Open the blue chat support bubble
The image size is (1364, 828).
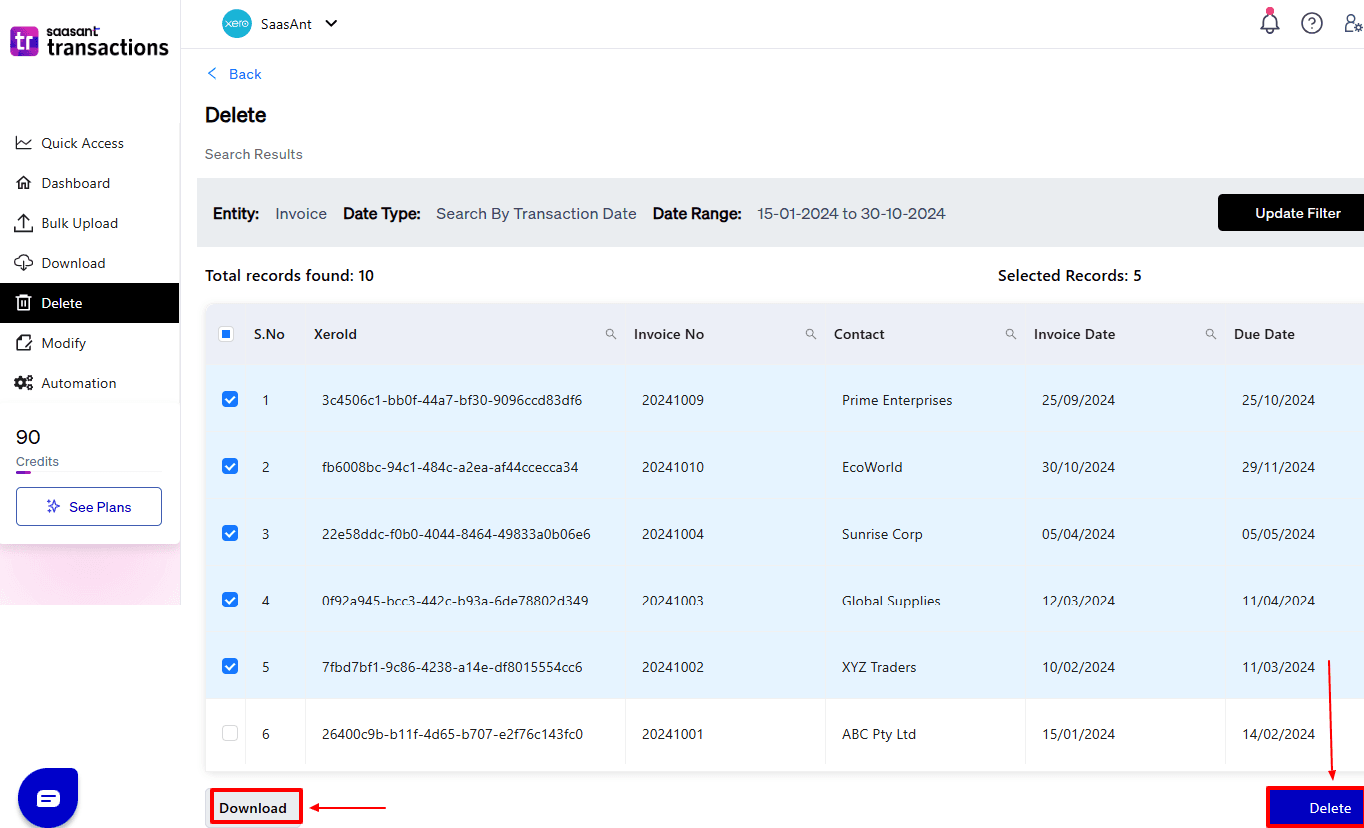click(x=48, y=797)
